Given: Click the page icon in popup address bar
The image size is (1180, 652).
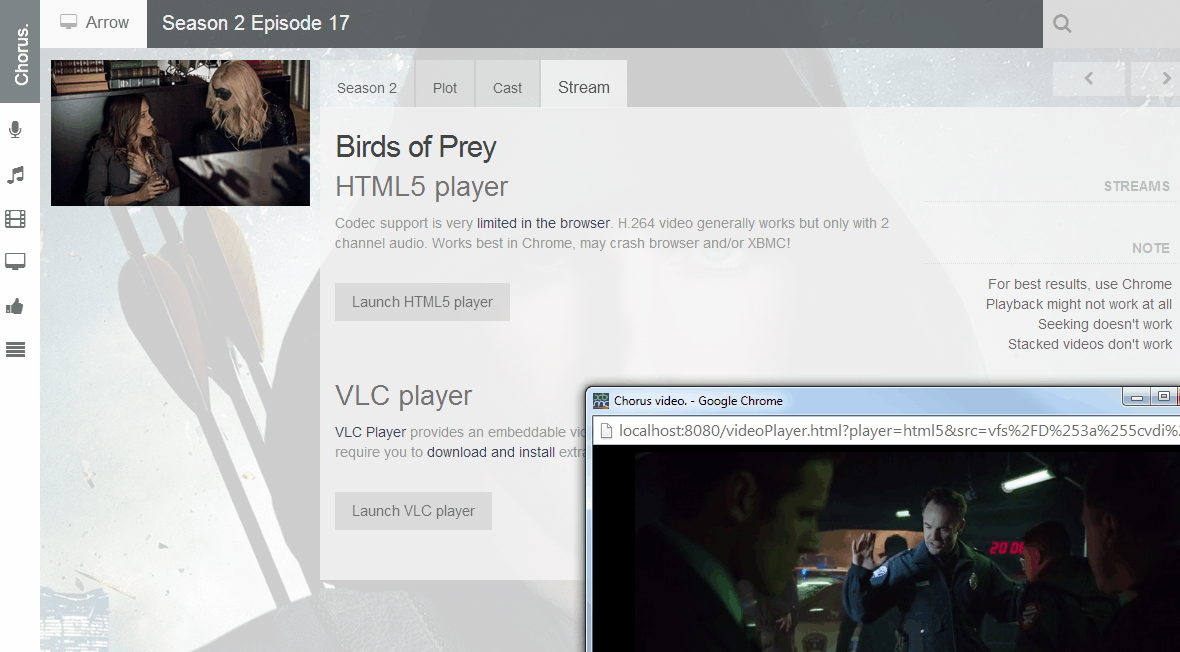Looking at the screenshot, I should (x=606, y=431).
